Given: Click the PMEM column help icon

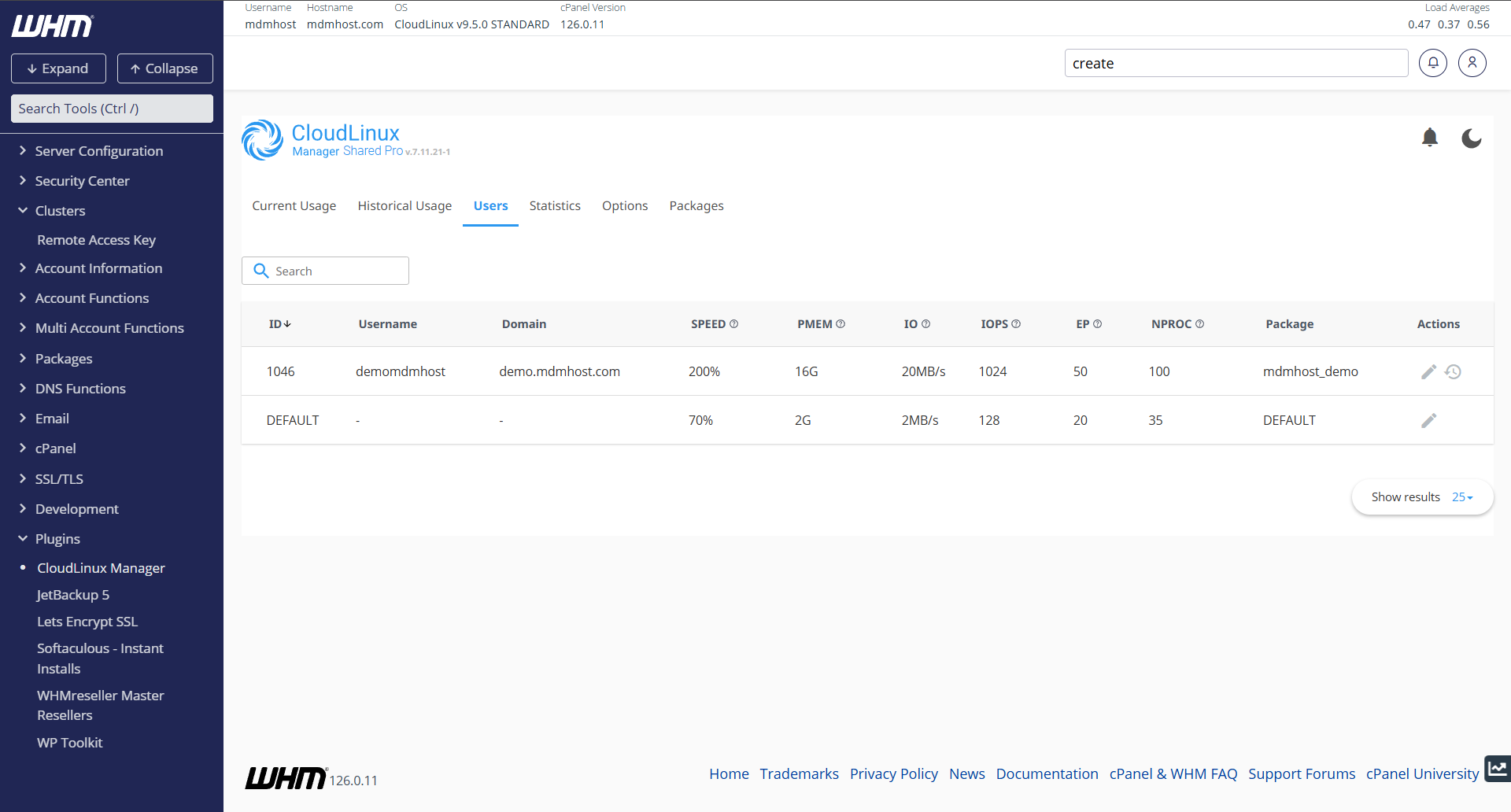Looking at the screenshot, I should pyautogui.click(x=840, y=324).
